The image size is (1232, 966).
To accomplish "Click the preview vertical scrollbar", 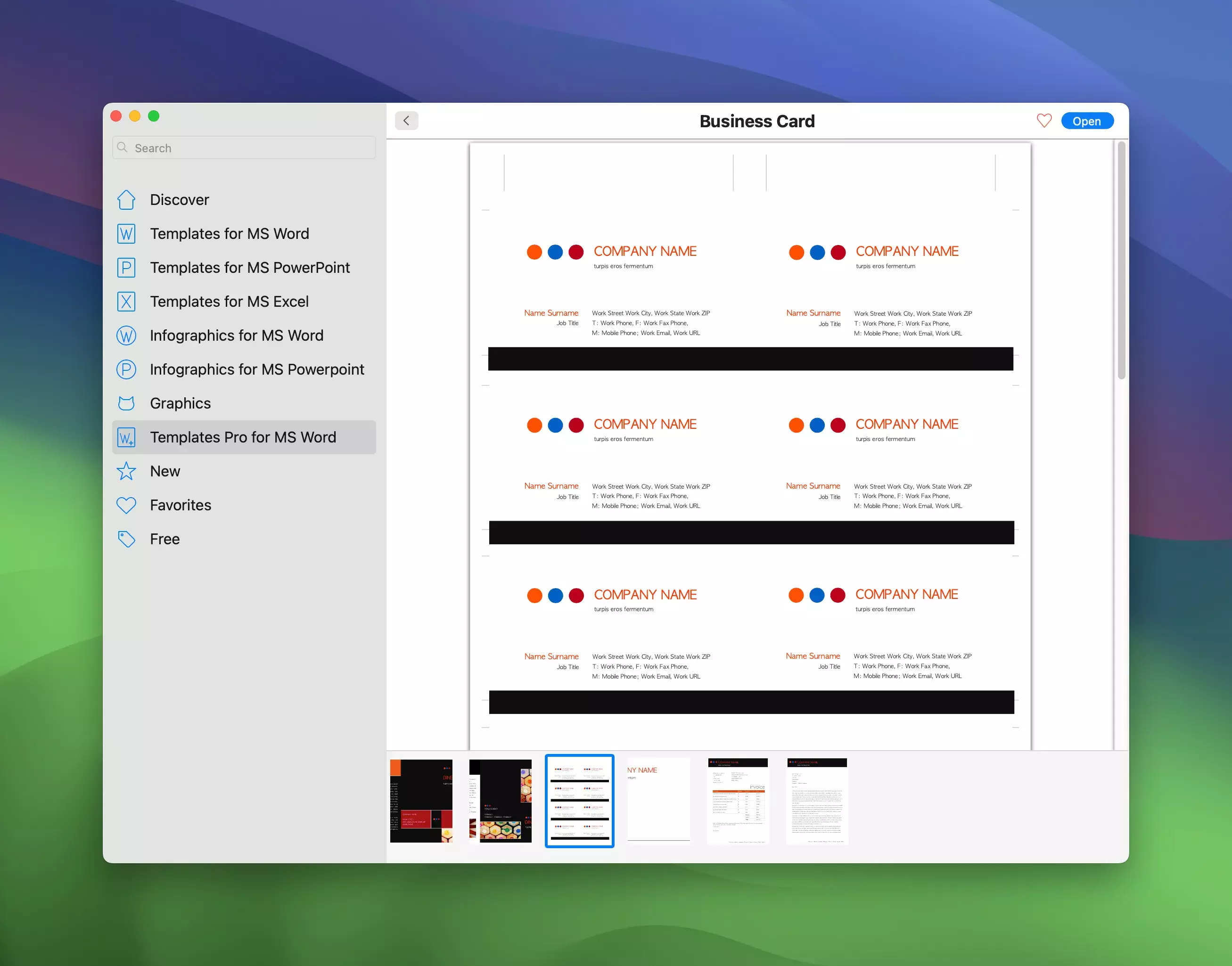I will [x=1121, y=260].
